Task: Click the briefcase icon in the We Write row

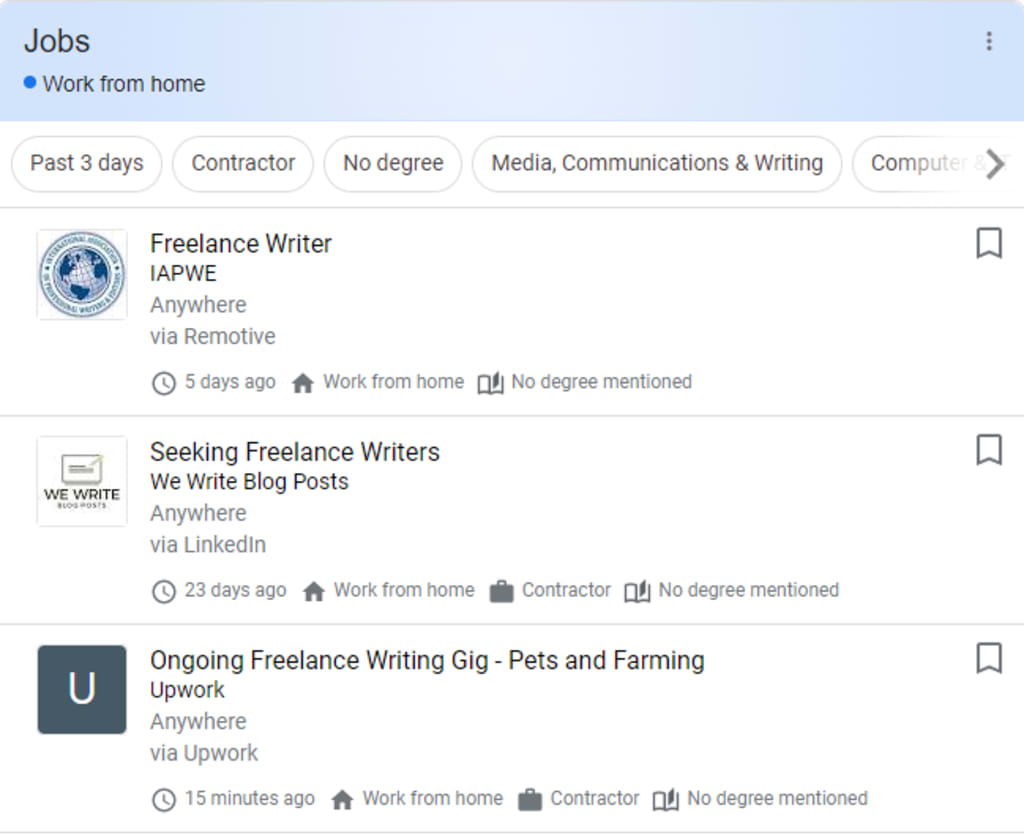Action: 501,591
